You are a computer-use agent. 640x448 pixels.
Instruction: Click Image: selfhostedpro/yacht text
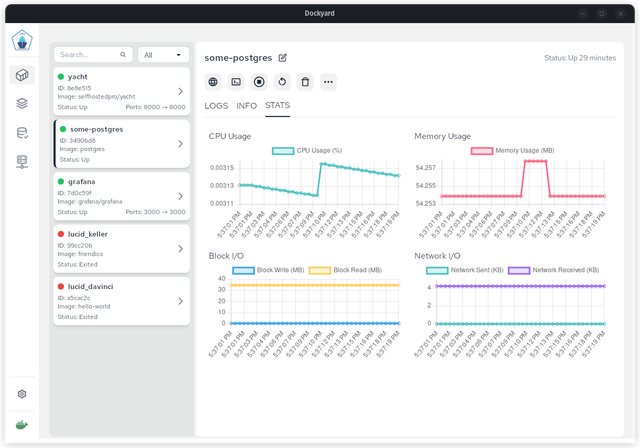point(96,97)
